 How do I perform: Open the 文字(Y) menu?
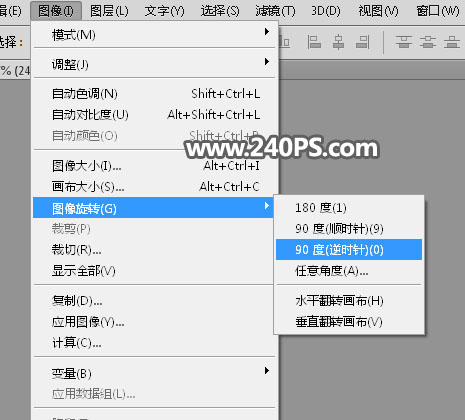(x=164, y=11)
